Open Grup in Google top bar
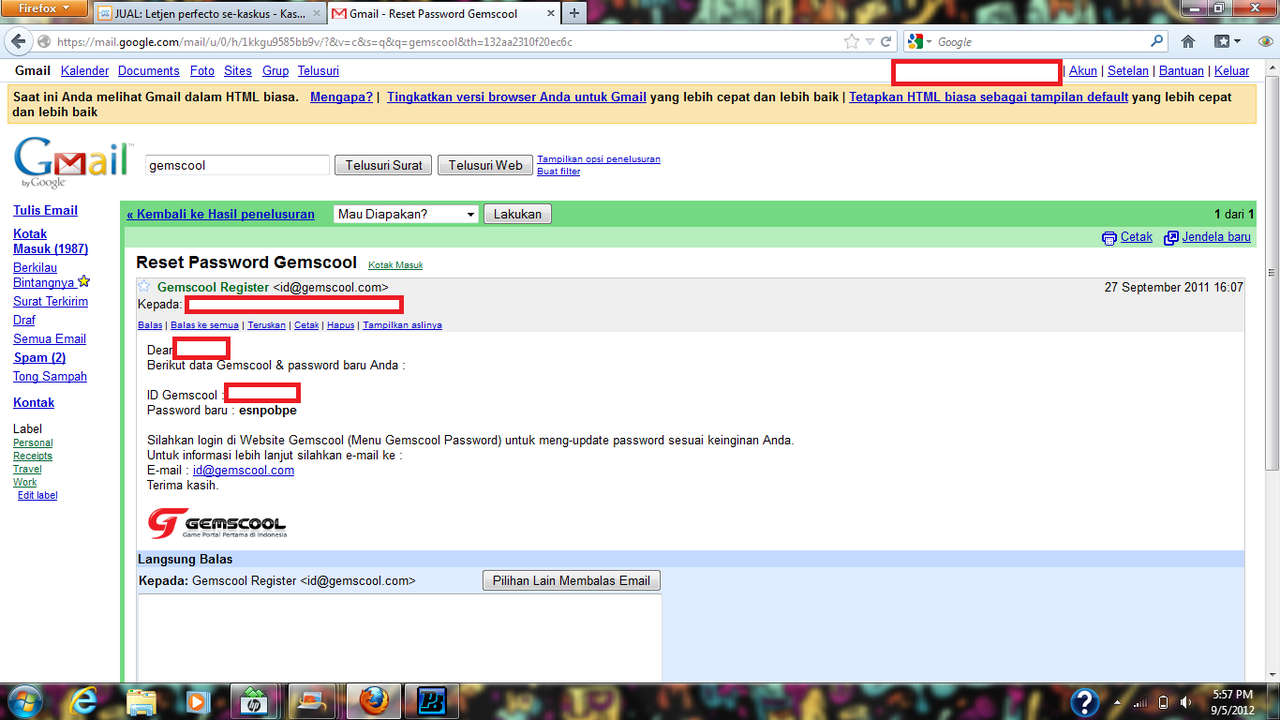Image resolution: width=1280 pixels, height=720 pixels. pos(275,71)
